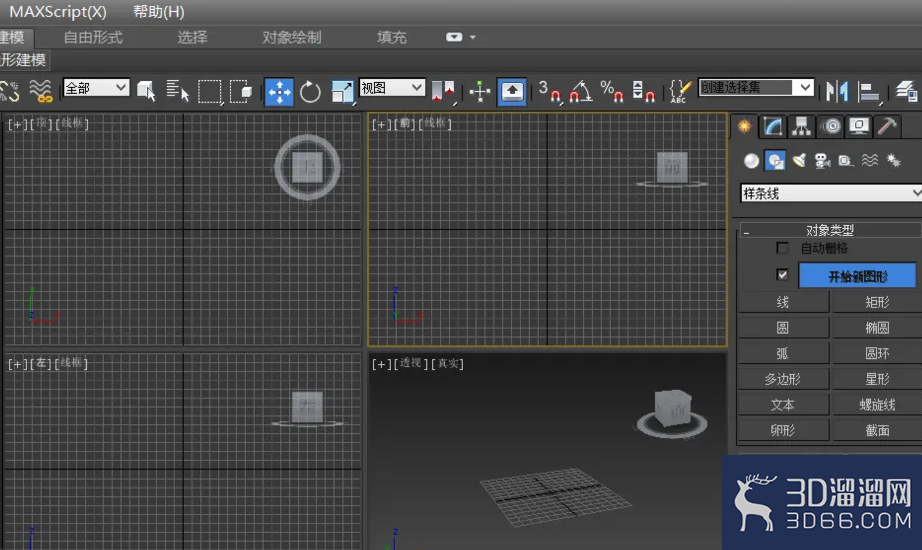Switch to the Hierarchy command panel tab

(x=801, y=126)
